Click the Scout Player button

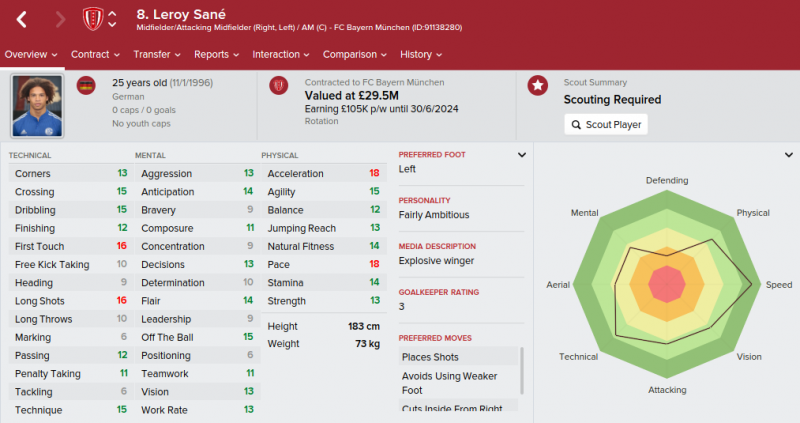point(606,125)
